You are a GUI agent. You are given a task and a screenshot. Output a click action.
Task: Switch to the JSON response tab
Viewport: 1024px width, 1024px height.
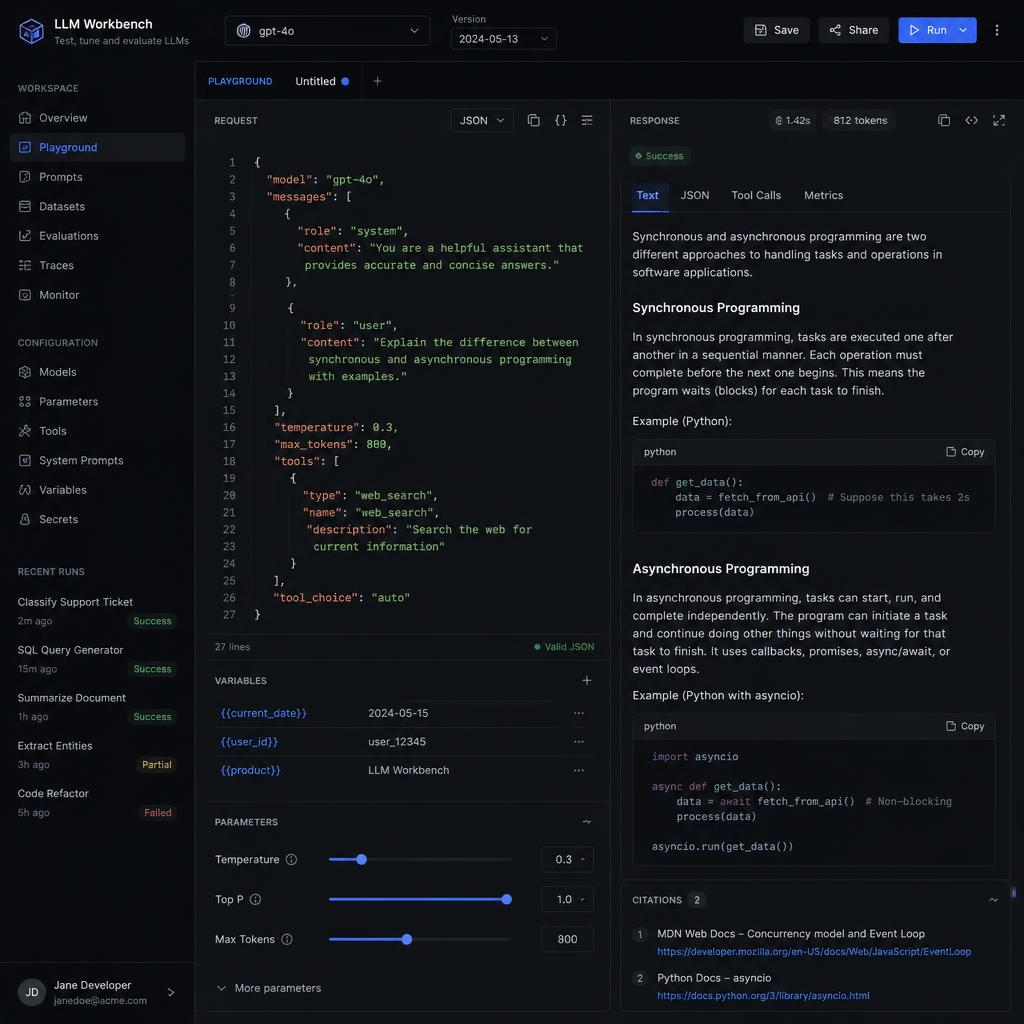point(695,195)
